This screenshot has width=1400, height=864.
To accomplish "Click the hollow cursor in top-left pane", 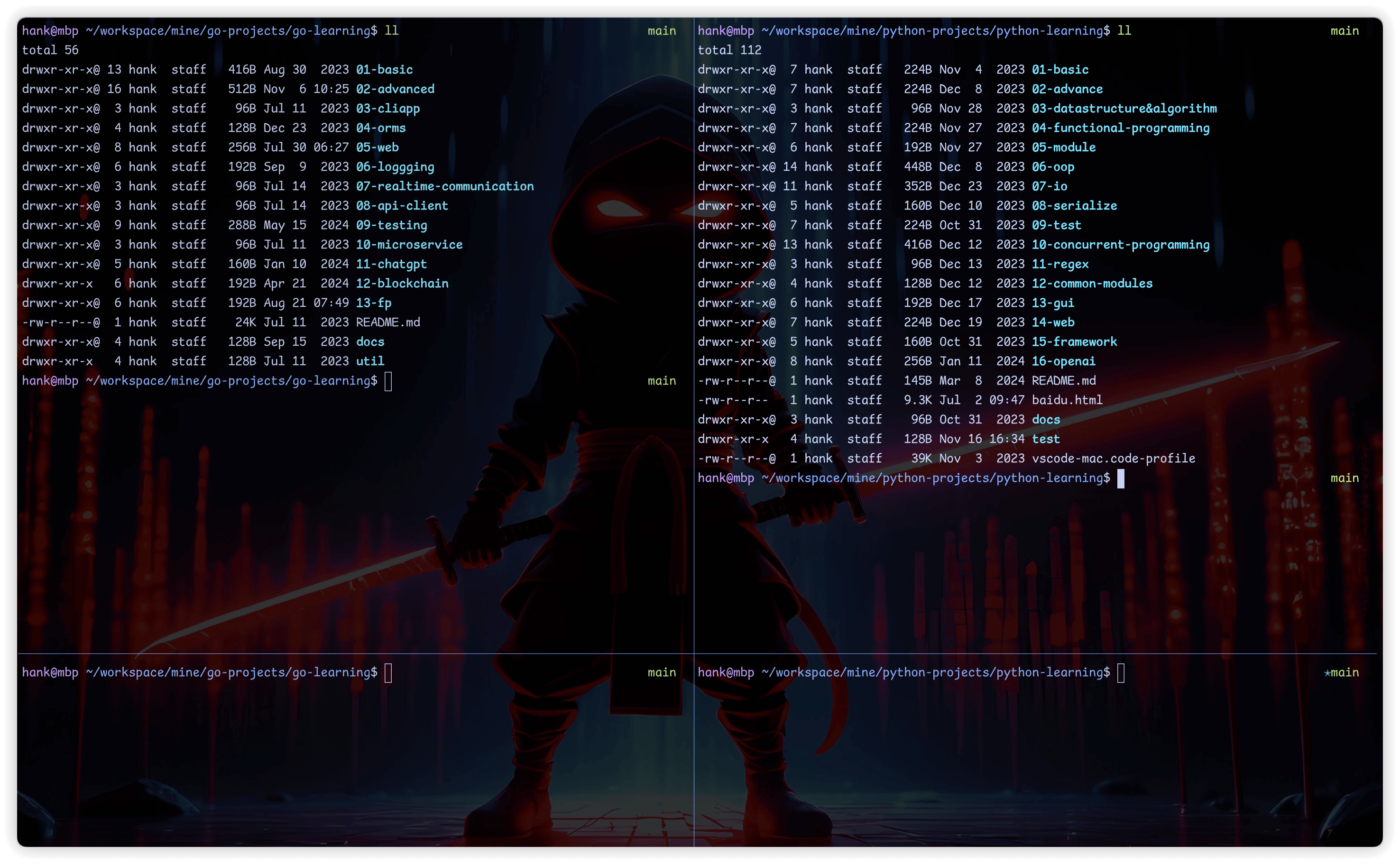I will click(388, 381).
